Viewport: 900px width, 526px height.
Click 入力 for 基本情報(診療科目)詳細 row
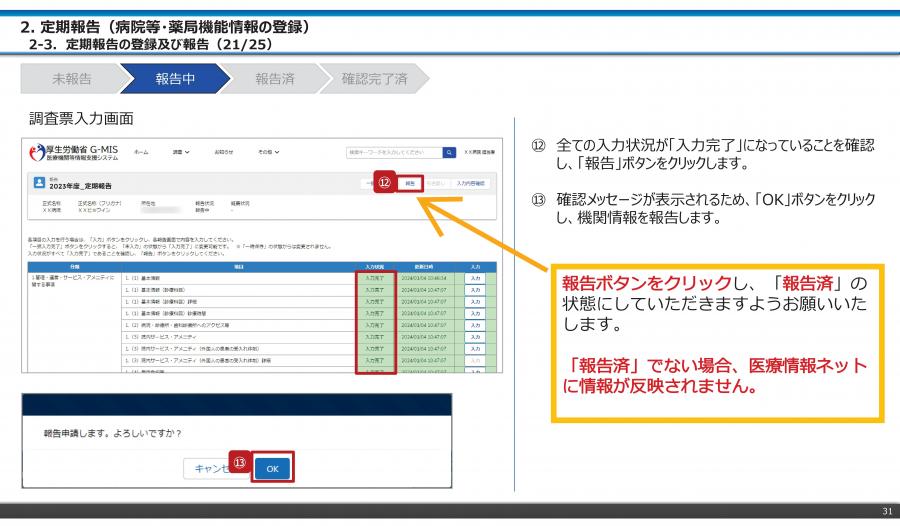pos(475,301)
